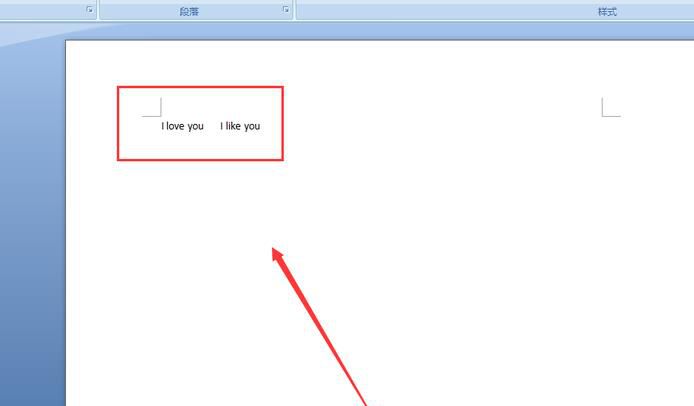Screen dimensions: 694x406
Task: Click the word "you" after "like"
Action: 252,126
